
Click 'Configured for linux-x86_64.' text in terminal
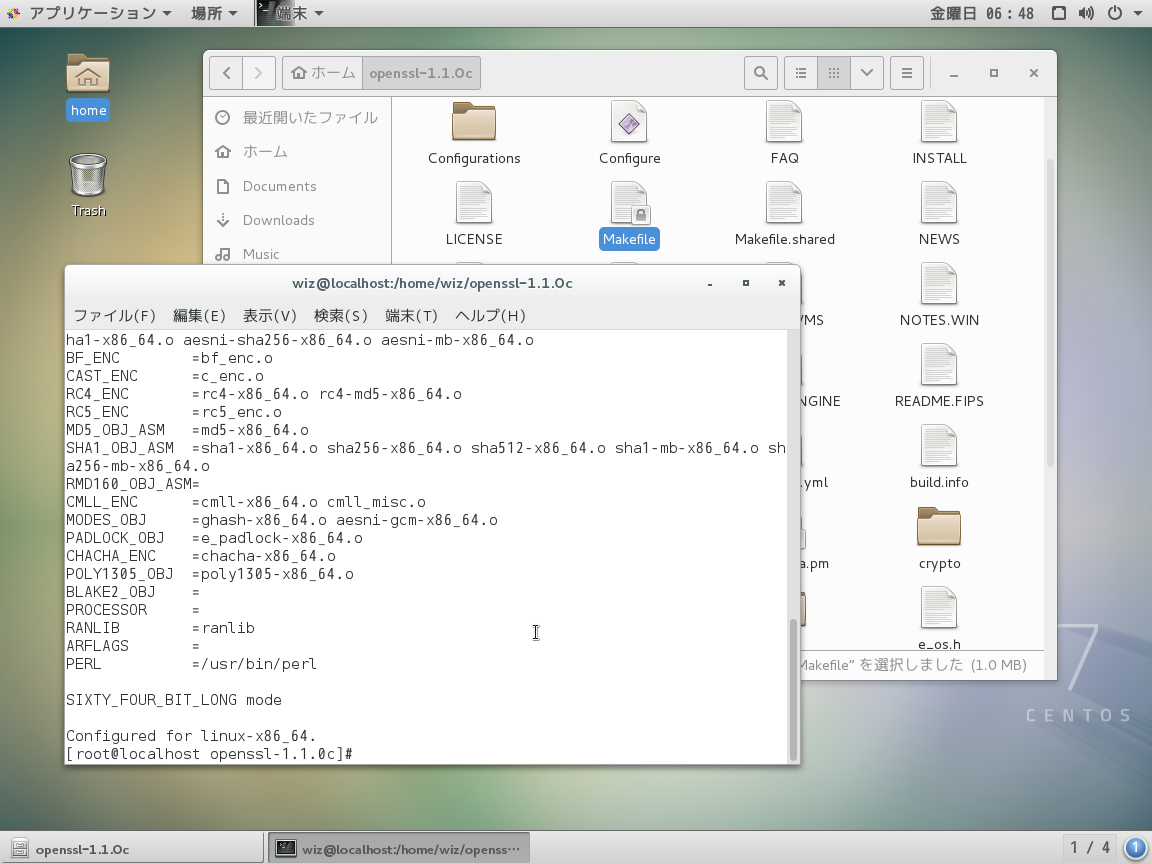point(191,736)
